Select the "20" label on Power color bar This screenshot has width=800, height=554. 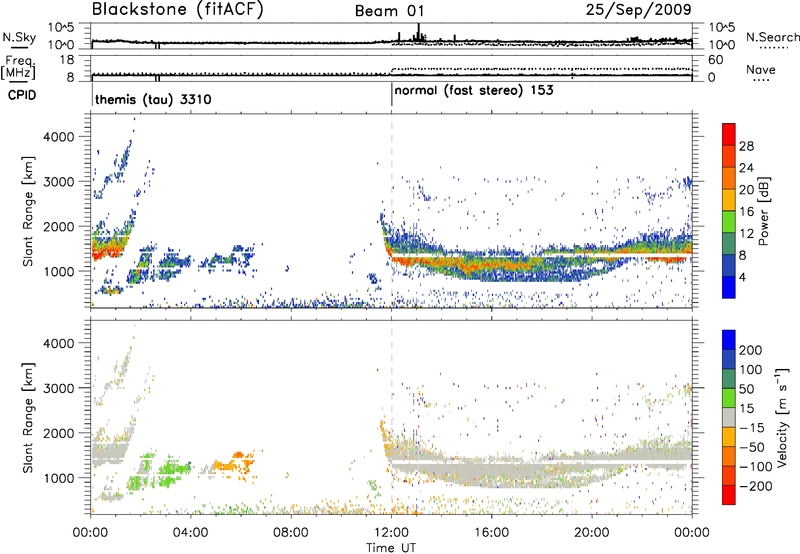click(746, 190)
